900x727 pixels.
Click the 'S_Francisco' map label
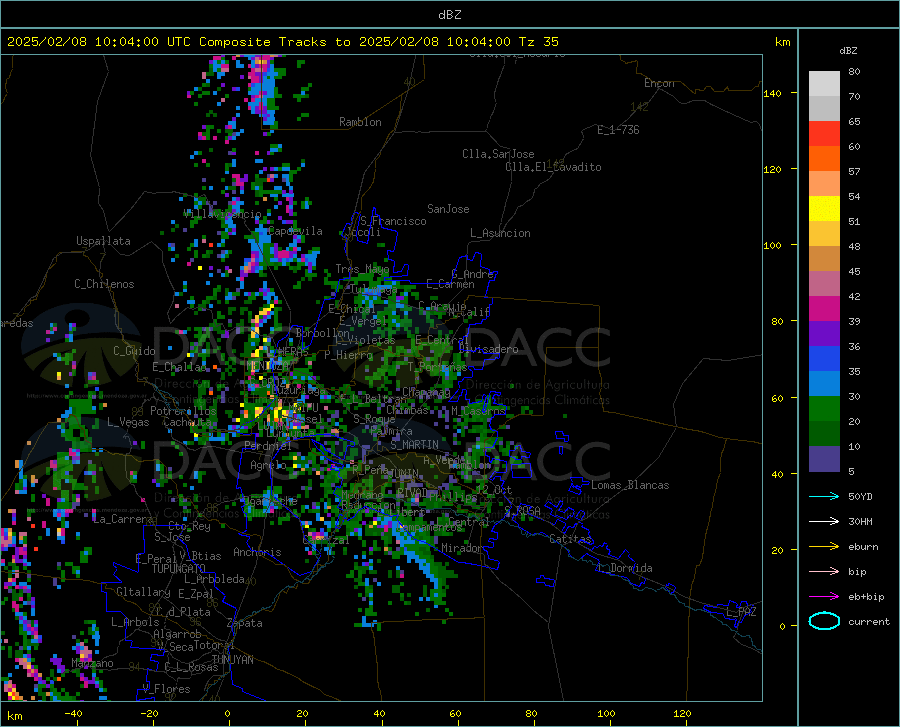coord(393,221)
